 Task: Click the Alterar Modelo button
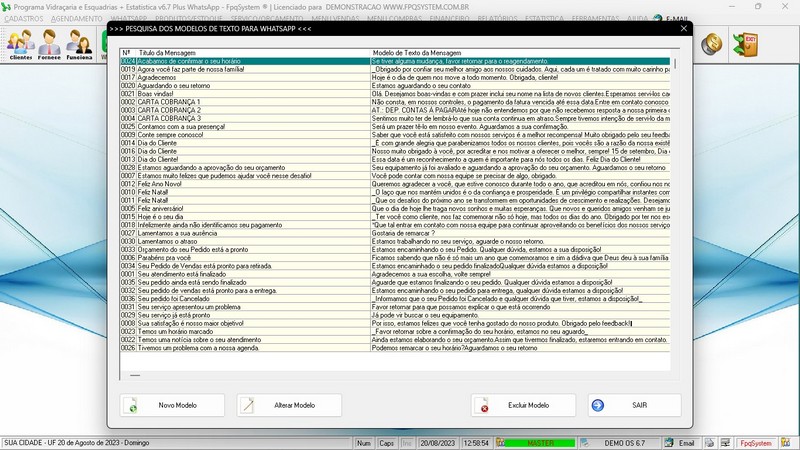(x=289, y=405)
